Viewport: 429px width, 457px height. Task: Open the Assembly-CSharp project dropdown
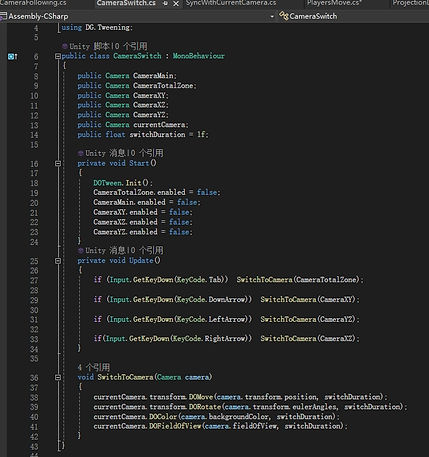click(x=137, y=16)
